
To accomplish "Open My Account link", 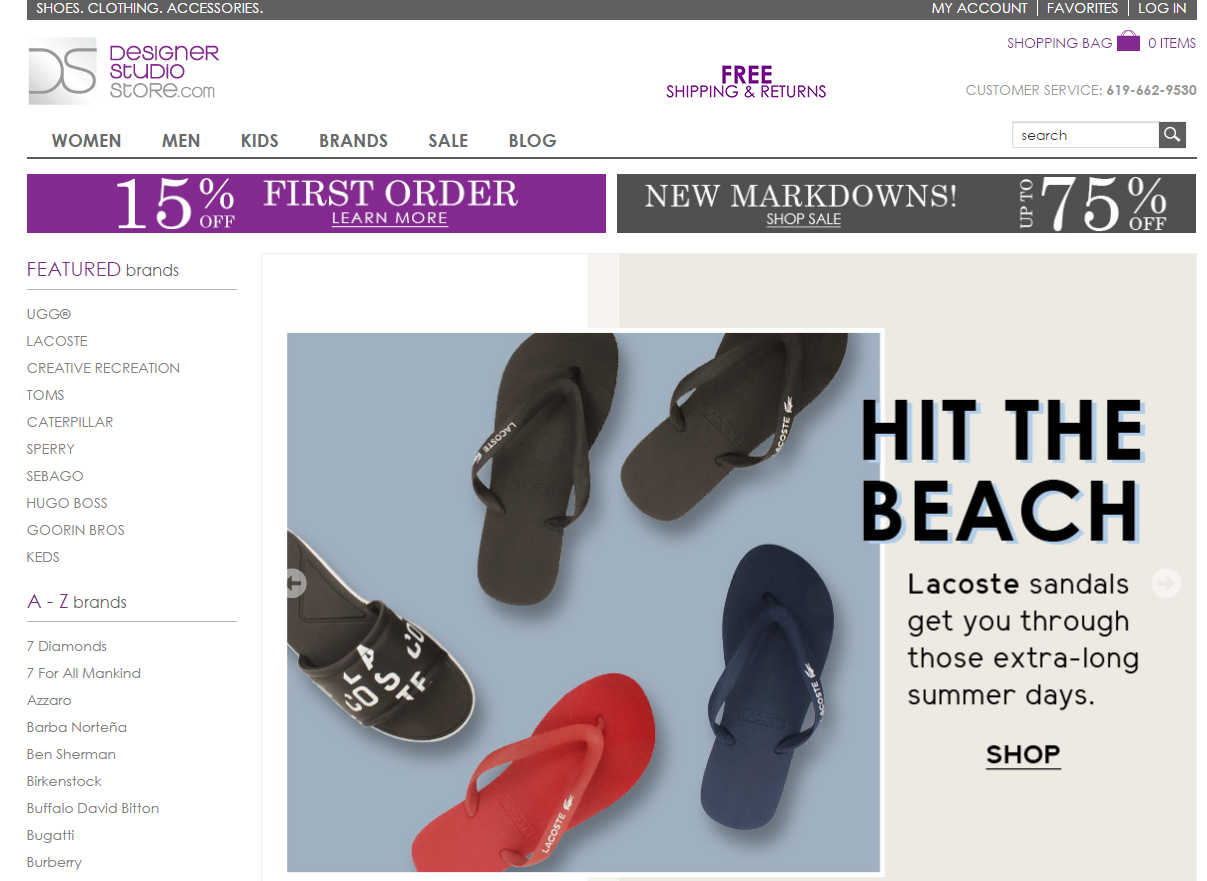I will [979, 8].
